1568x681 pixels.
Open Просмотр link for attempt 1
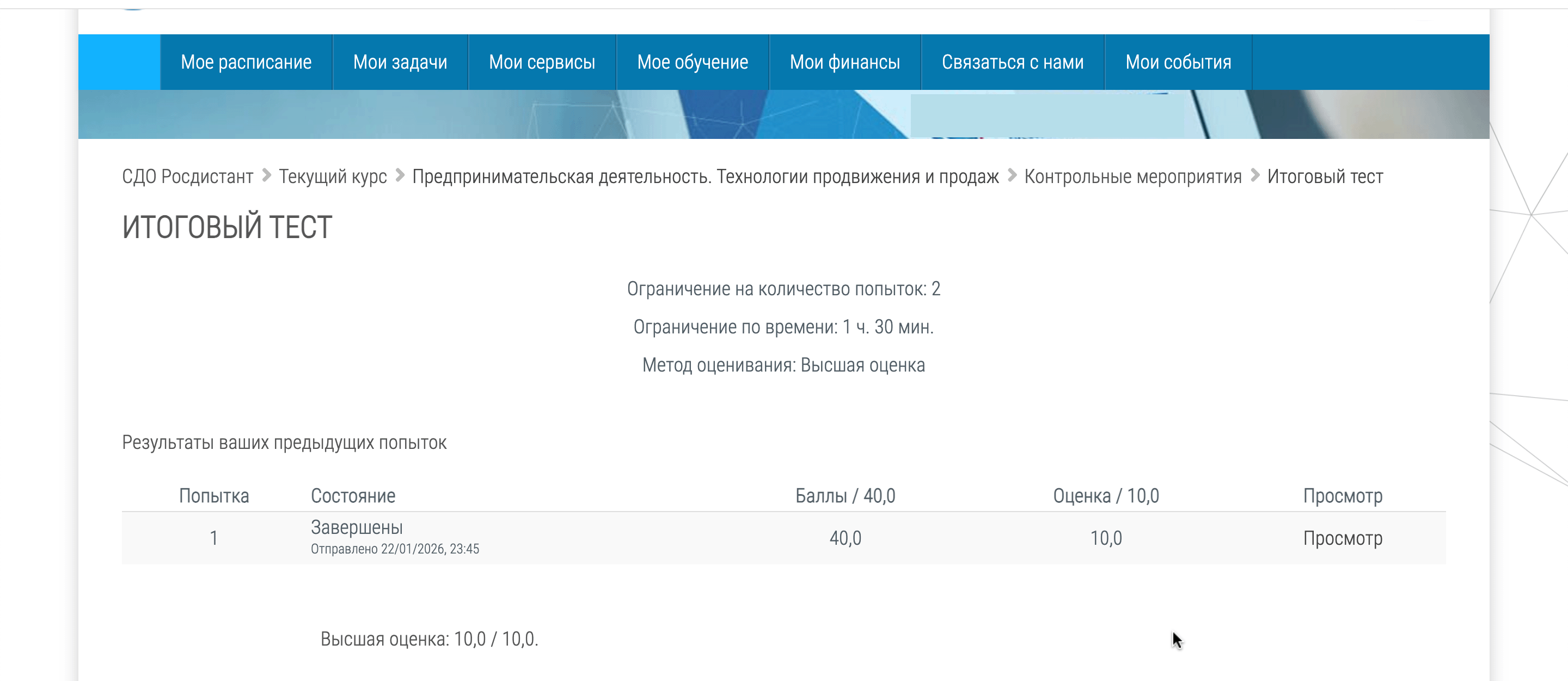(x=1342, y=538)
